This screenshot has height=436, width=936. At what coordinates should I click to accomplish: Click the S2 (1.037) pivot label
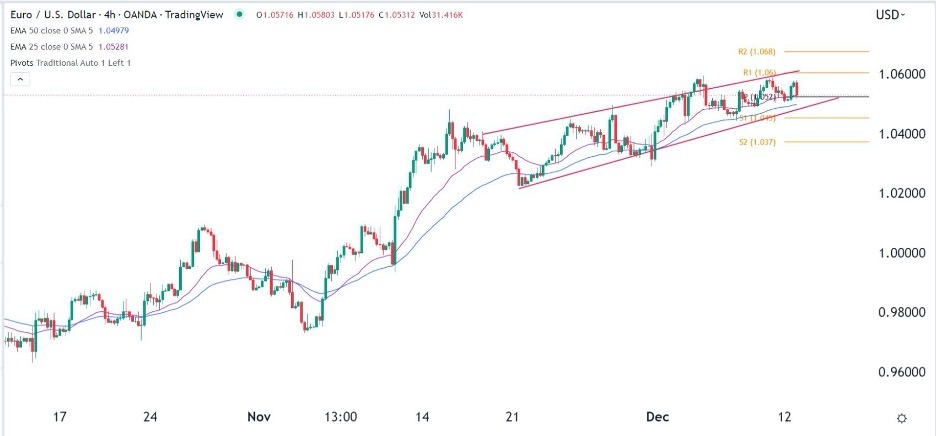(x=755, y=143)
